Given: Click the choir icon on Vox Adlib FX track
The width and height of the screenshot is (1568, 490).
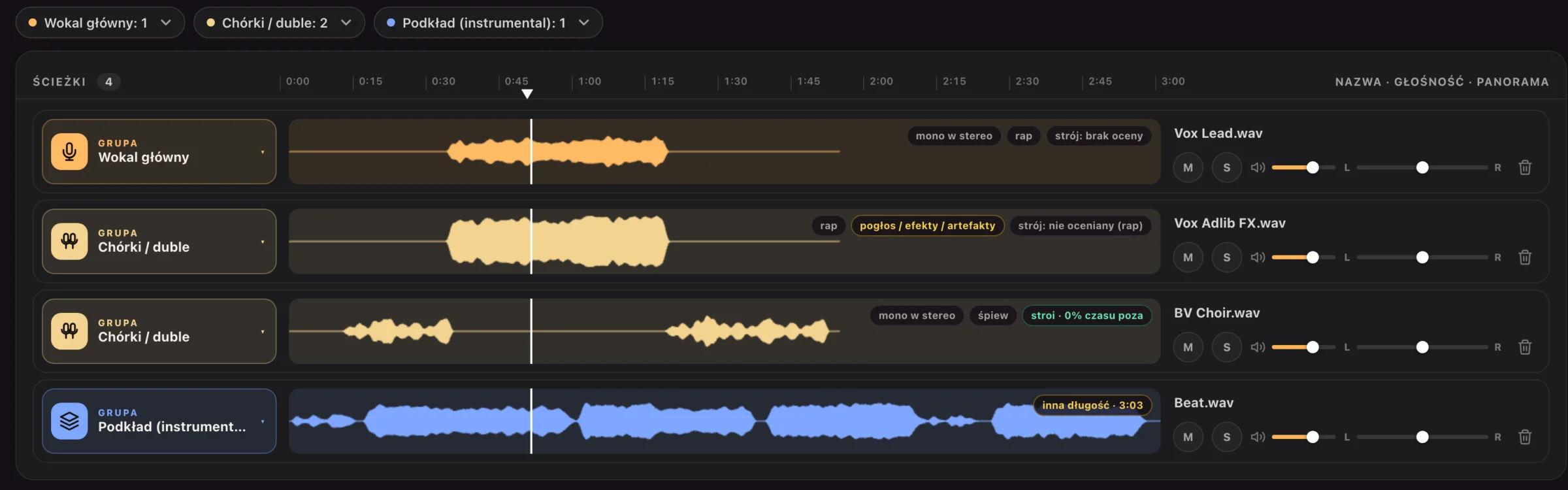Looking at the screenshot, I should point(69,241).
